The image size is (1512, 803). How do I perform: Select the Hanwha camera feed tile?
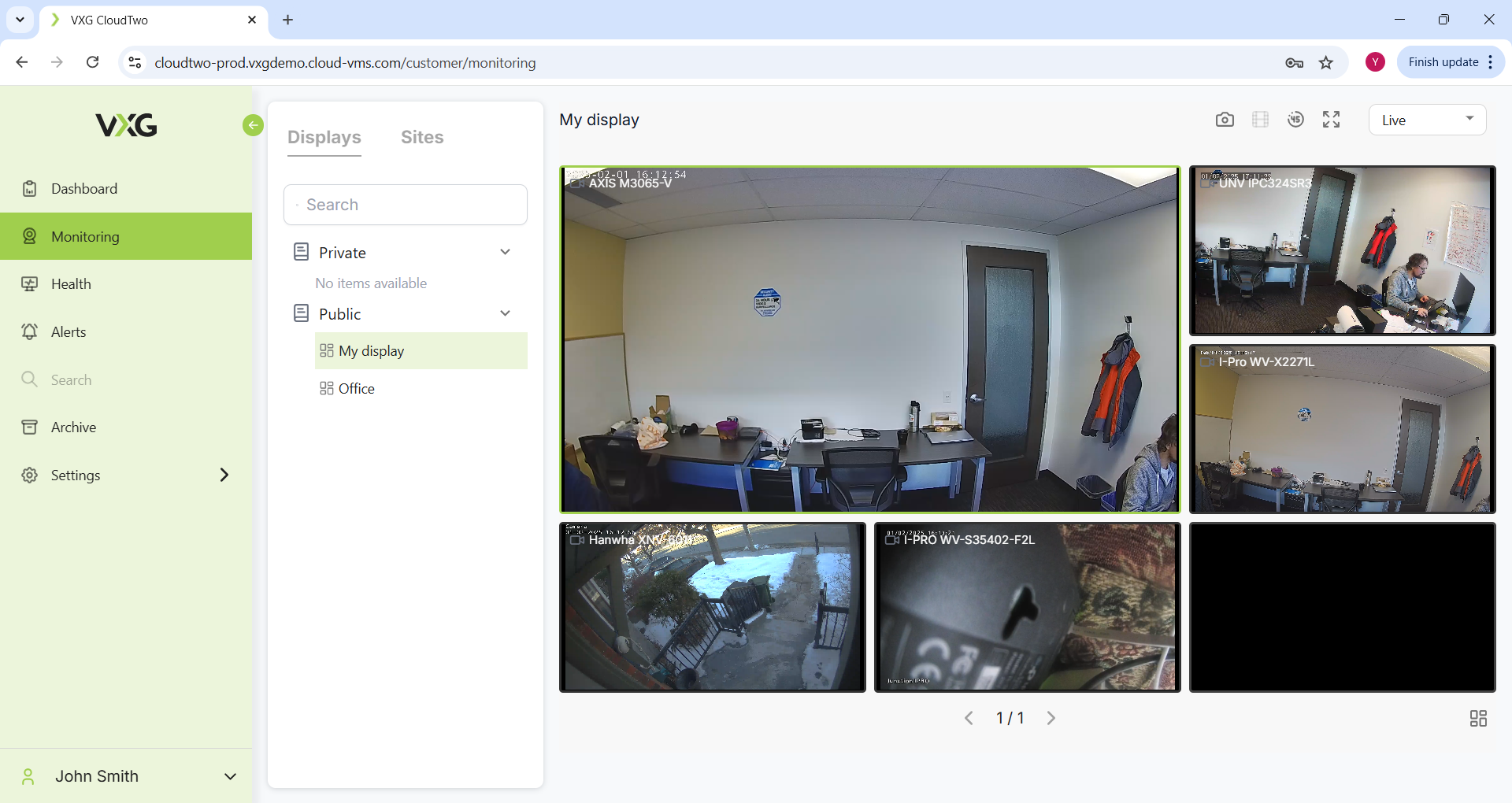(x=712, y=608)
